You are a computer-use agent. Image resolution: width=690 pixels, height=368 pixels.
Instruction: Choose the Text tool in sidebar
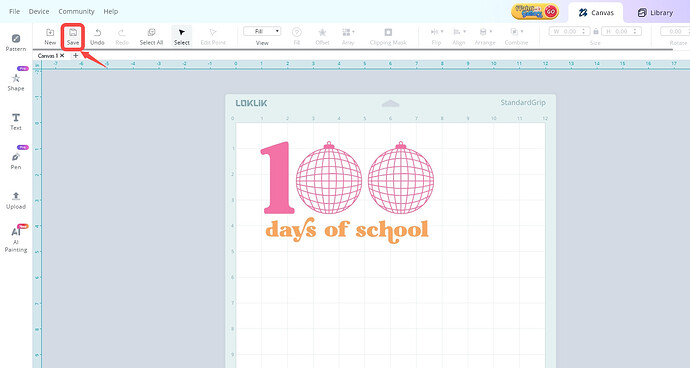click(x=16, y=121)
